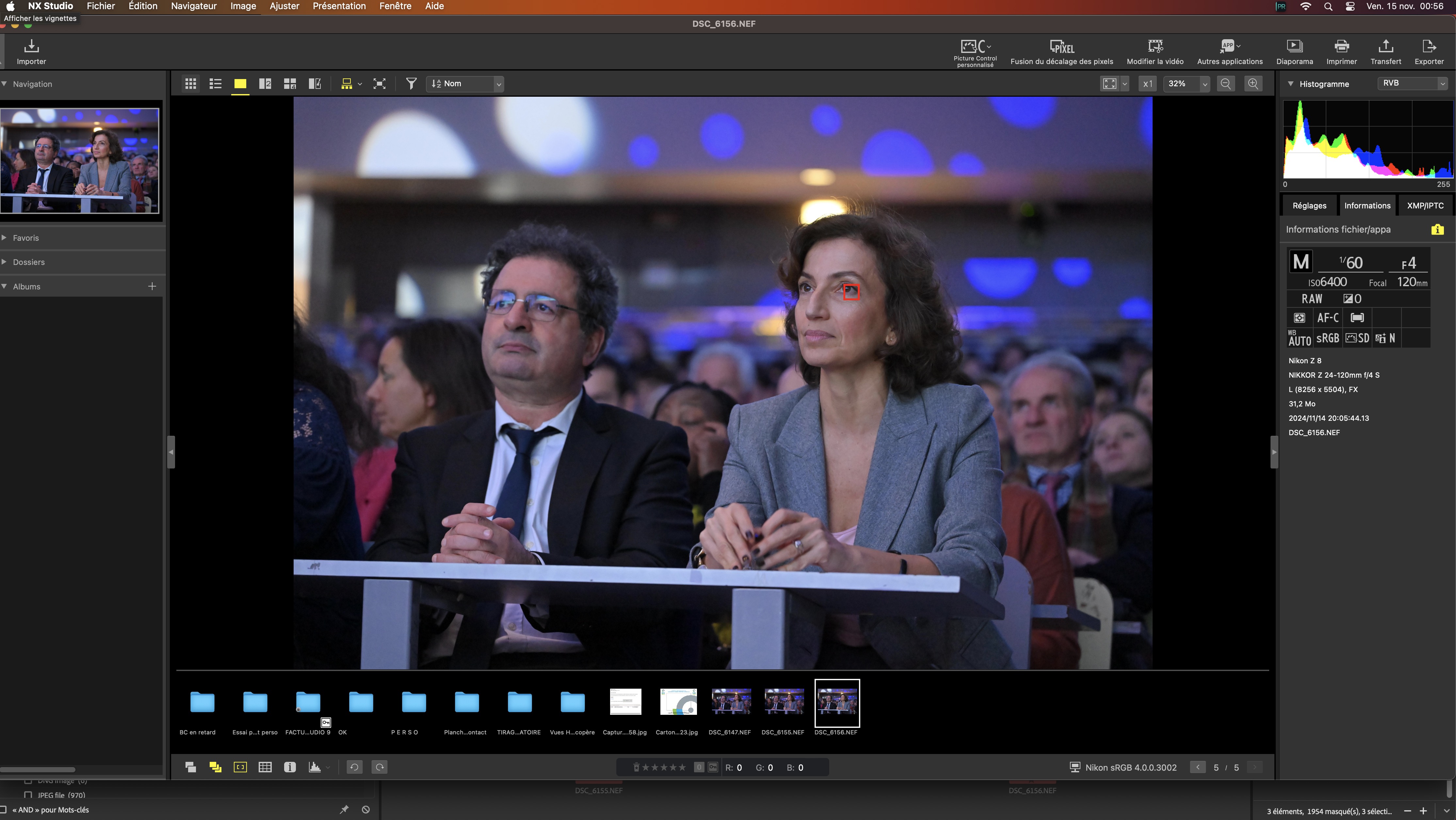The height and width of the screenshot is (820, 1456).
Task: Expand the Dossiers section
Action: tap(28, 262)
